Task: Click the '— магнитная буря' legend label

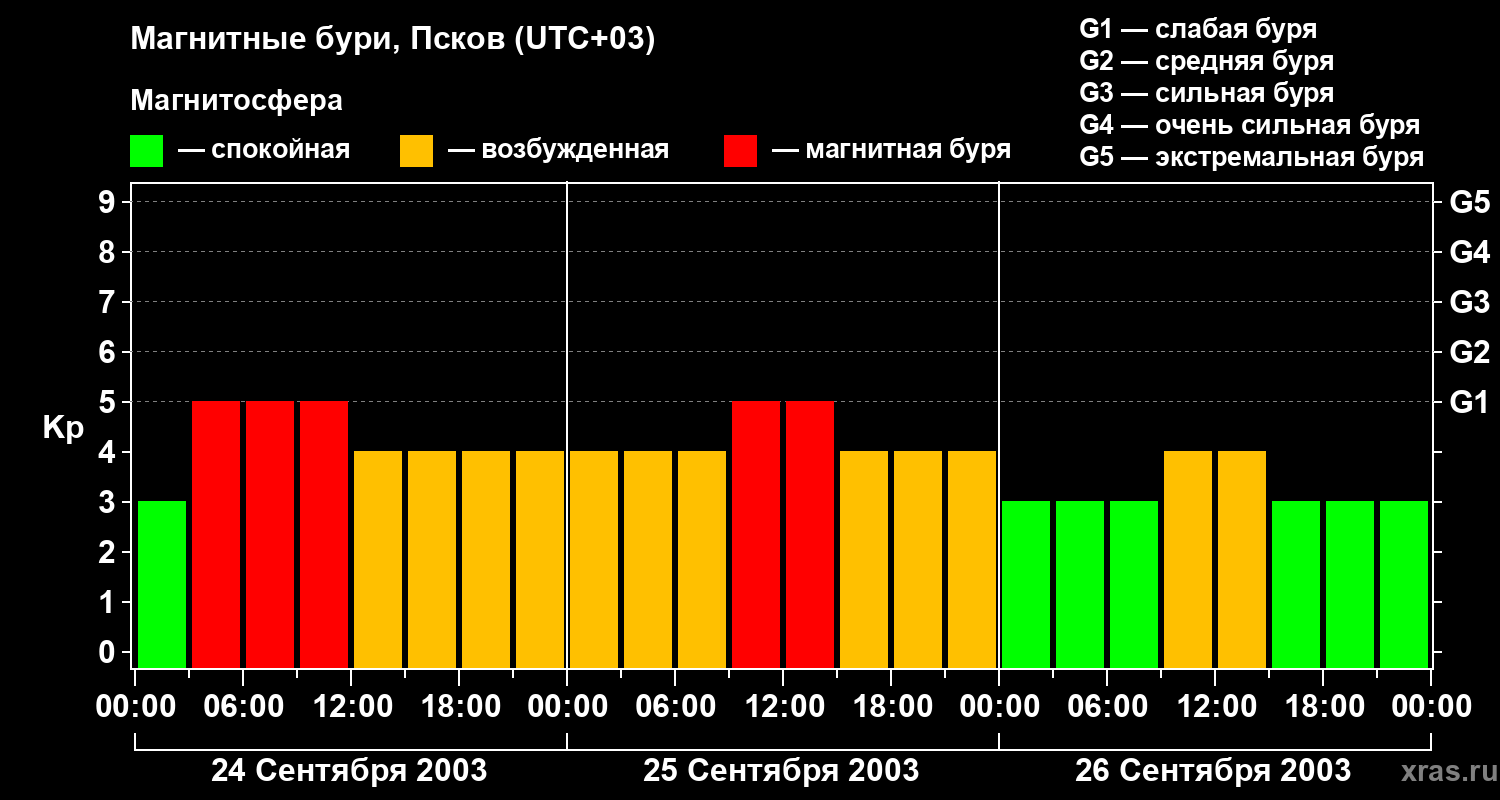Action: tap(891, 151)
